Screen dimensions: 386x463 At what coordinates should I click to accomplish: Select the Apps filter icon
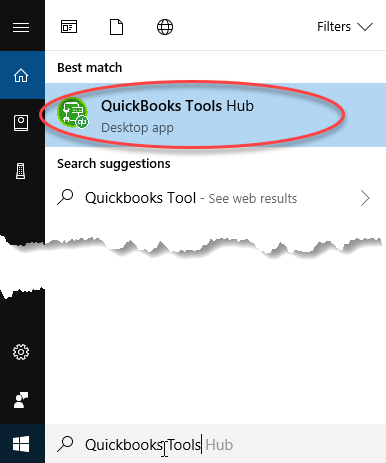[x=69, y=27]
